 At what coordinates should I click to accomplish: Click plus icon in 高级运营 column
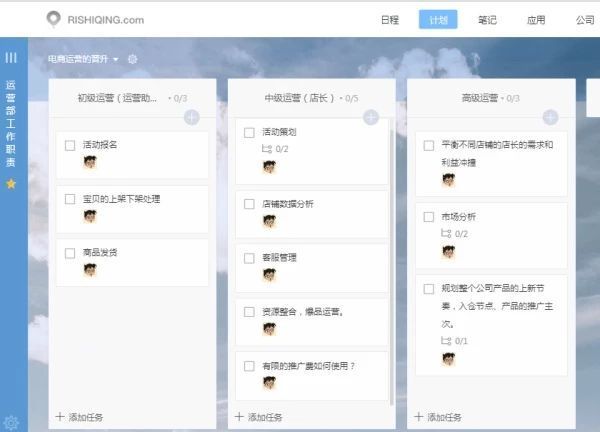click(550, 118)
